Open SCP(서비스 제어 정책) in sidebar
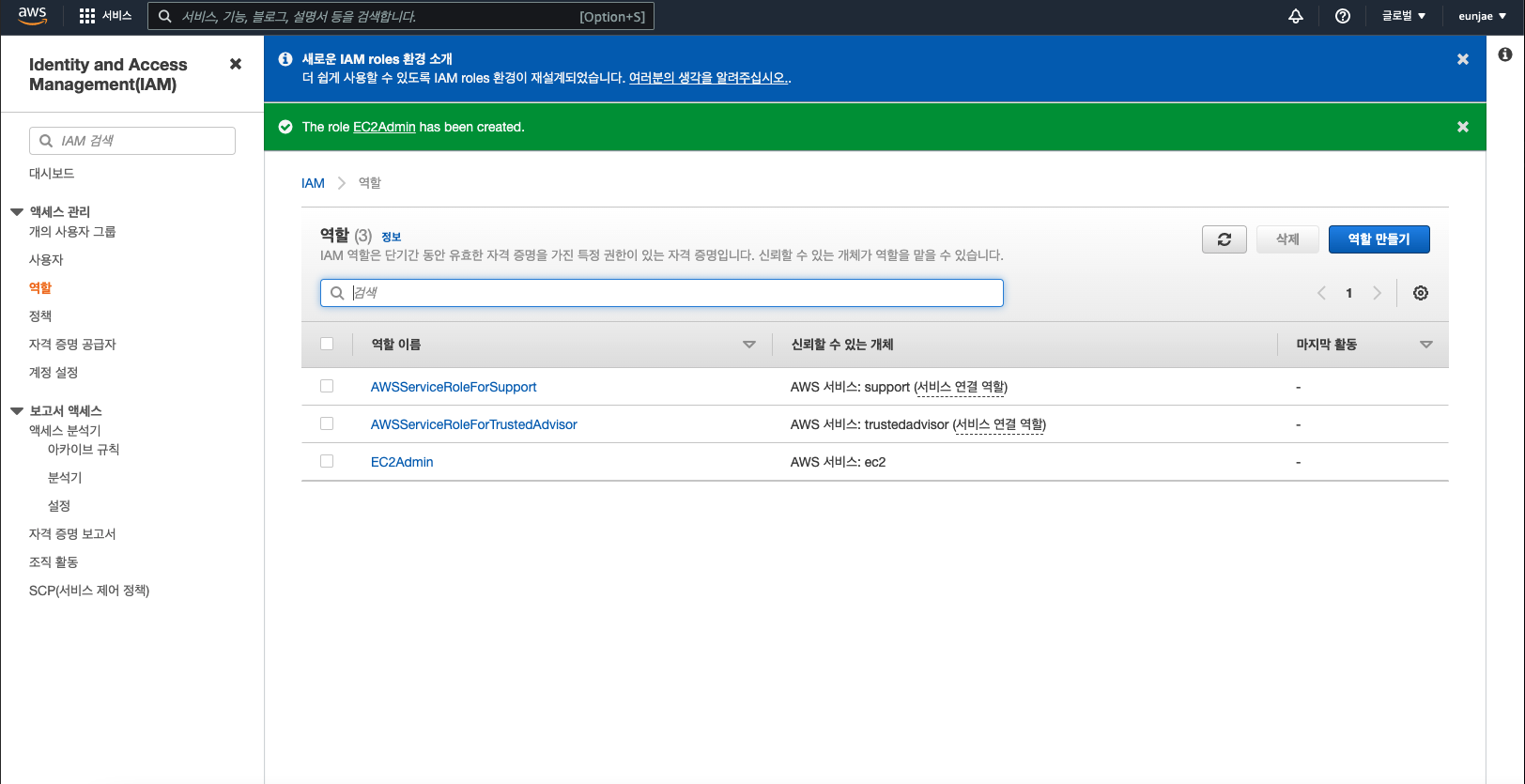 click(89, 591)
